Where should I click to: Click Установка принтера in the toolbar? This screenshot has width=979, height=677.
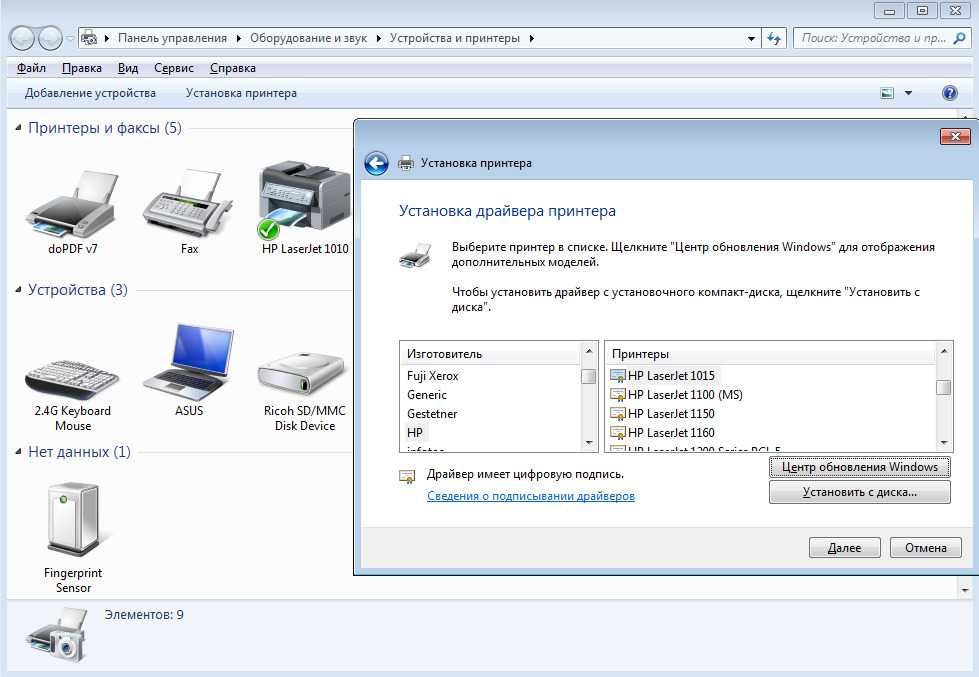click(241, 93)
